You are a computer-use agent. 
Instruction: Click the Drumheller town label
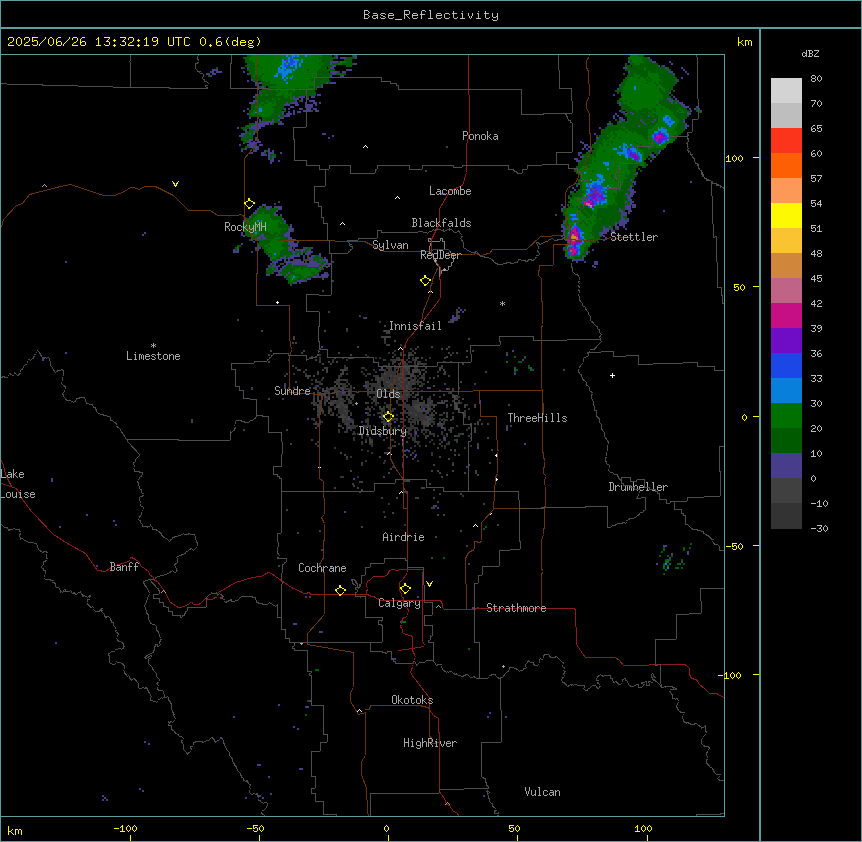638,487
